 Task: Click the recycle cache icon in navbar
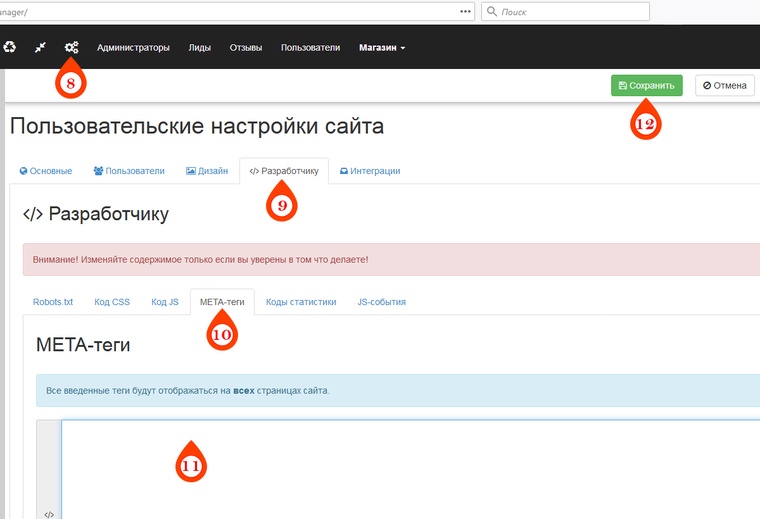coord(10,47)
